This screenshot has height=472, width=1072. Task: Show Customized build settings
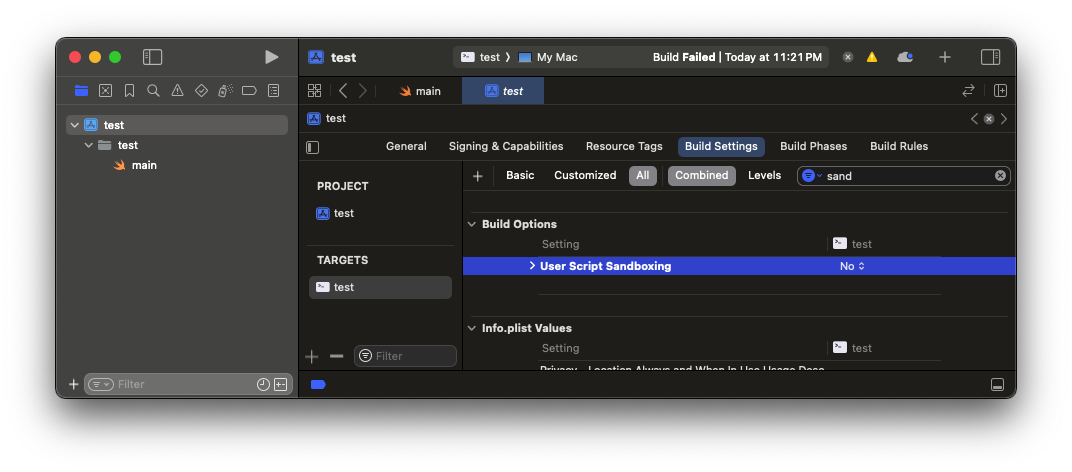[585, 176]
